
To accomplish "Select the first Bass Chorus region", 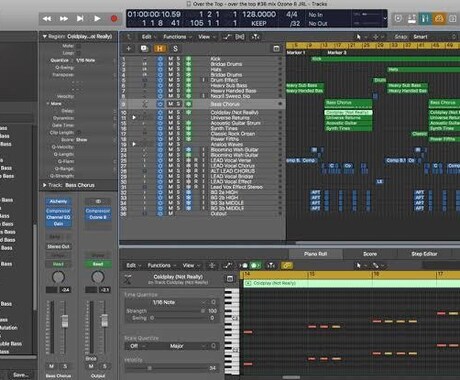I will [x=348, y=103].
